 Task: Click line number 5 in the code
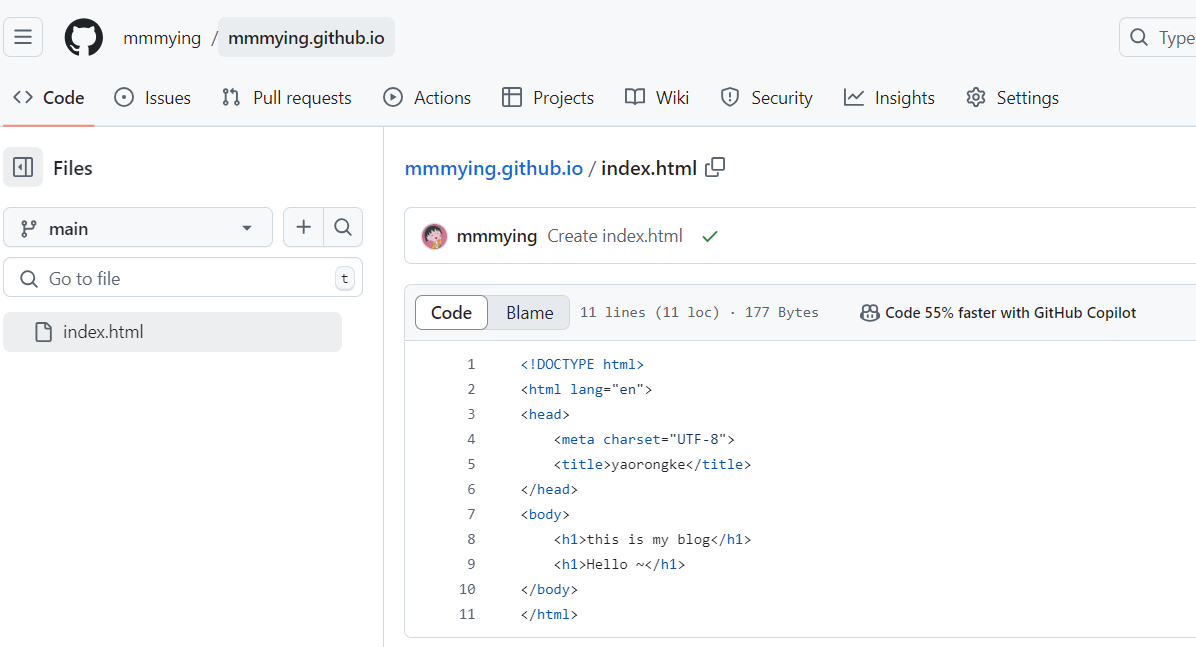471,465
